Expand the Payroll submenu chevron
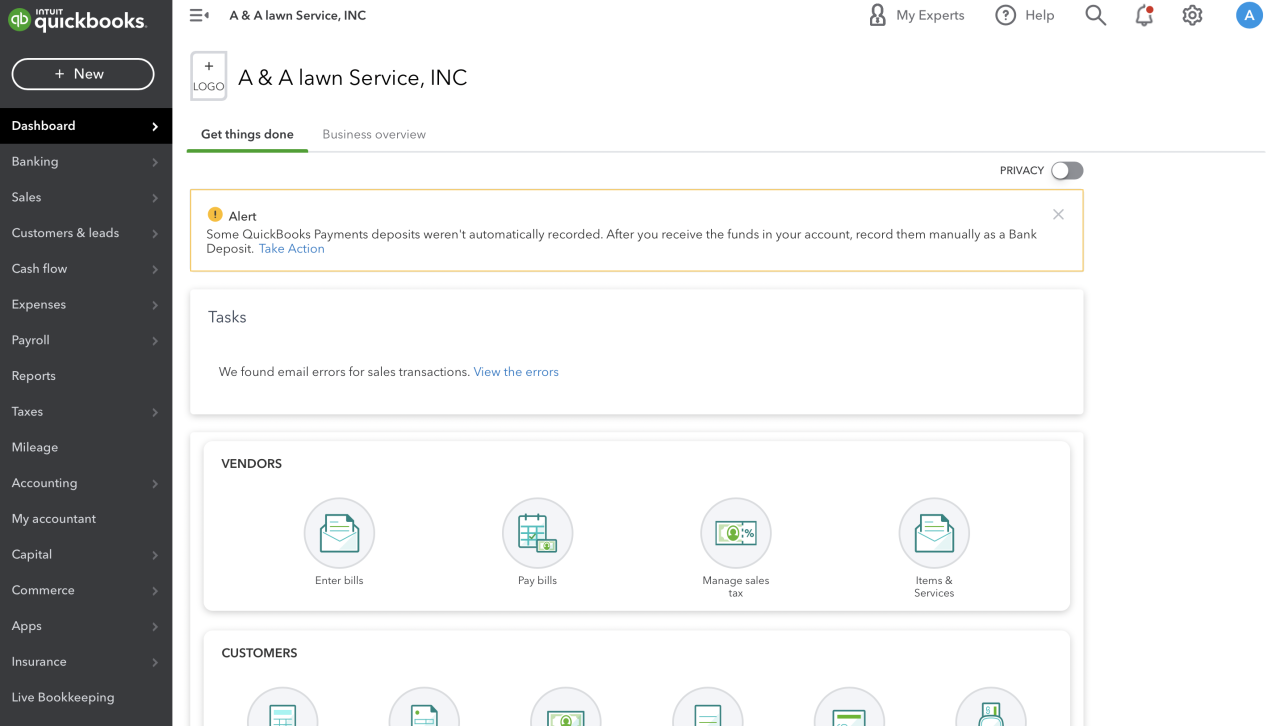The height and width of the screenshot is (726, 1280). pos(155,341)
